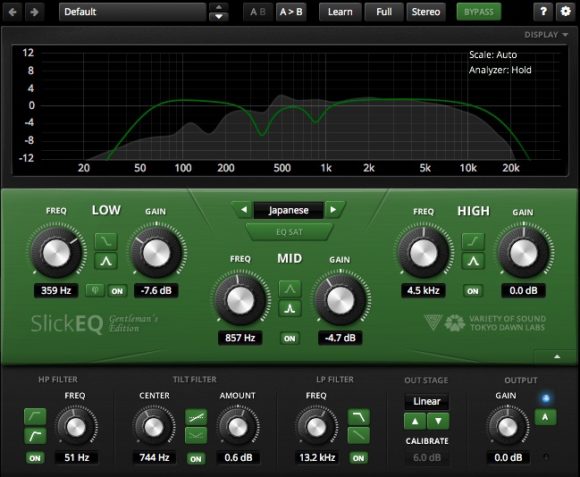
Task: Click the HIGH gain knob
Action: pos(523,253)
